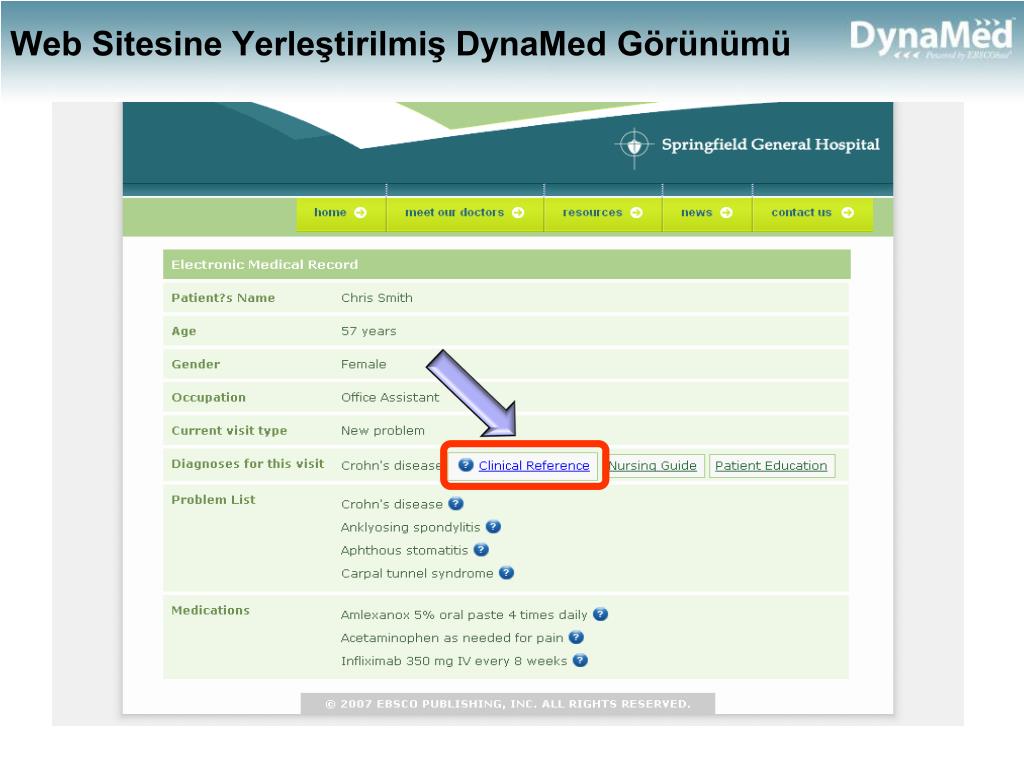Screen dimensions: 1024x768
Task: Click Acetaminophen as needed for pain text
Action: [452, 637]
